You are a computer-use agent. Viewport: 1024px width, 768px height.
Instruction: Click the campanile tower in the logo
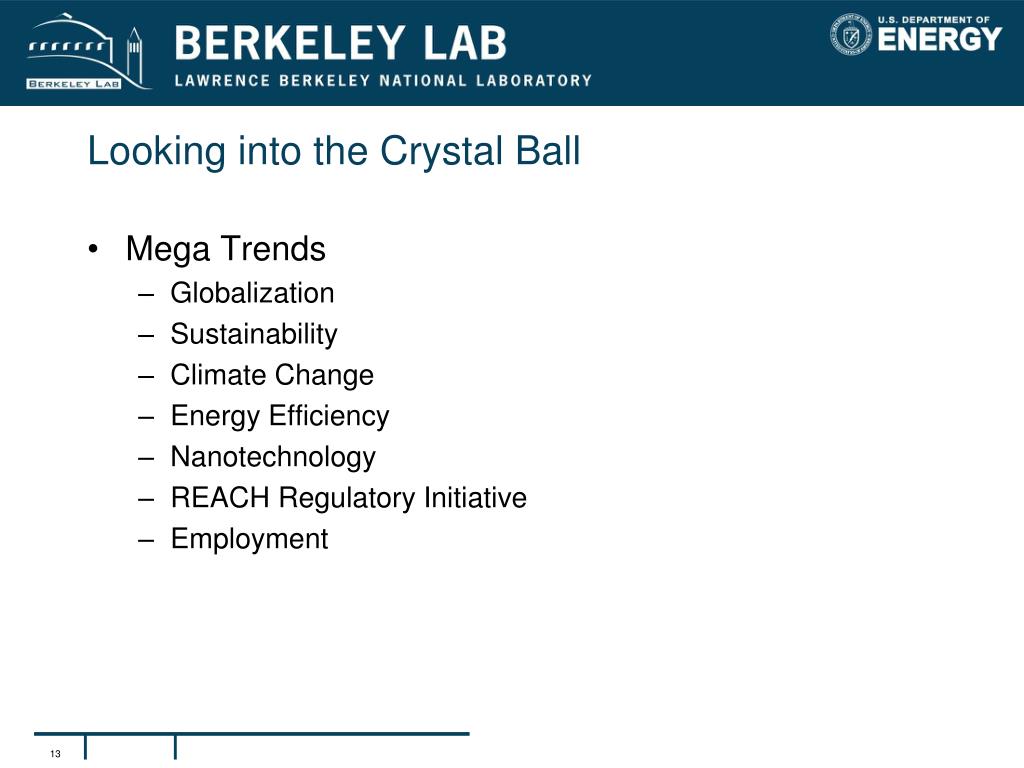tap(134, 54)
